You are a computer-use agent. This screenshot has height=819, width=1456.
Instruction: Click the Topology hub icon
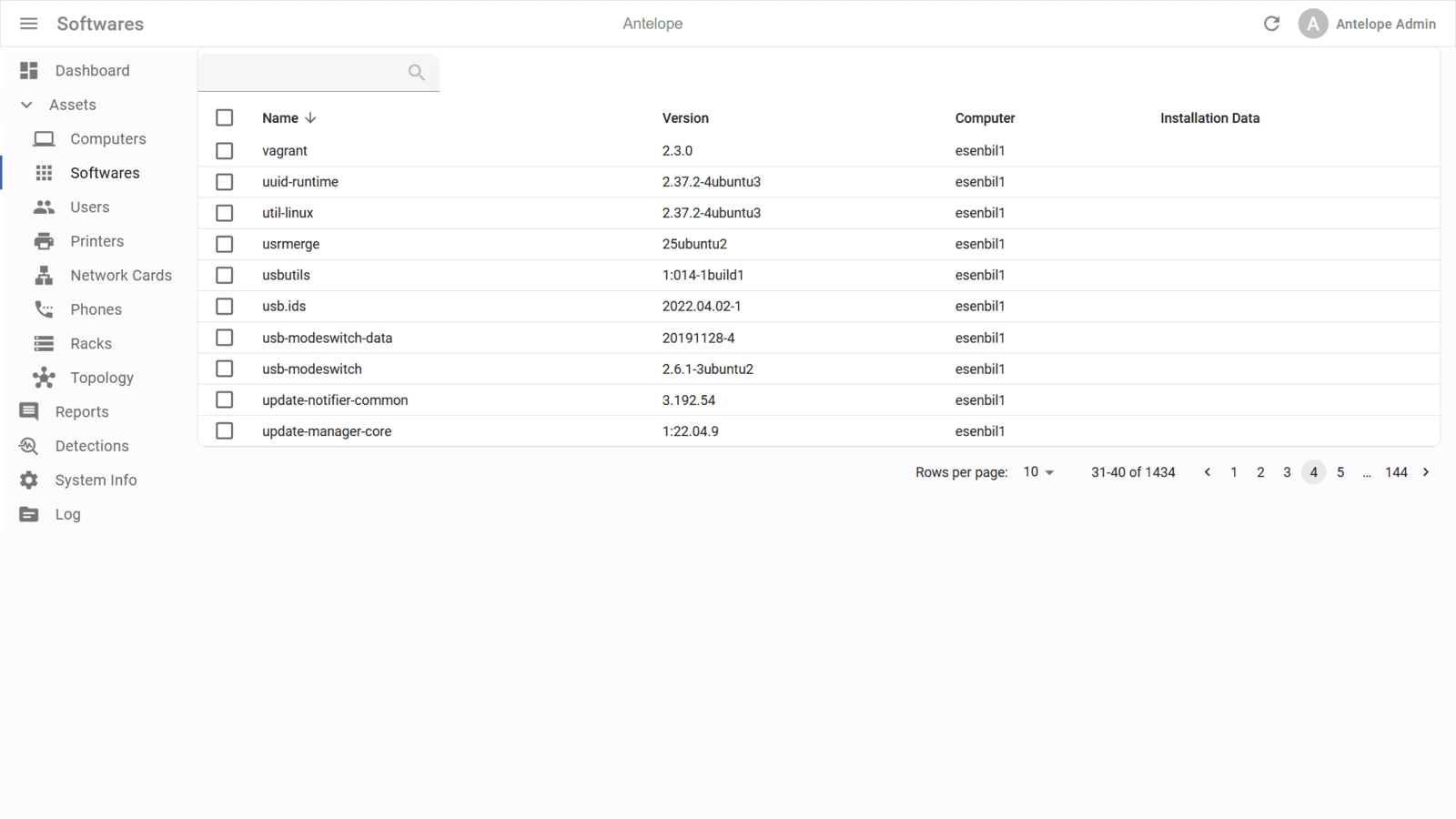click(44, 378)
